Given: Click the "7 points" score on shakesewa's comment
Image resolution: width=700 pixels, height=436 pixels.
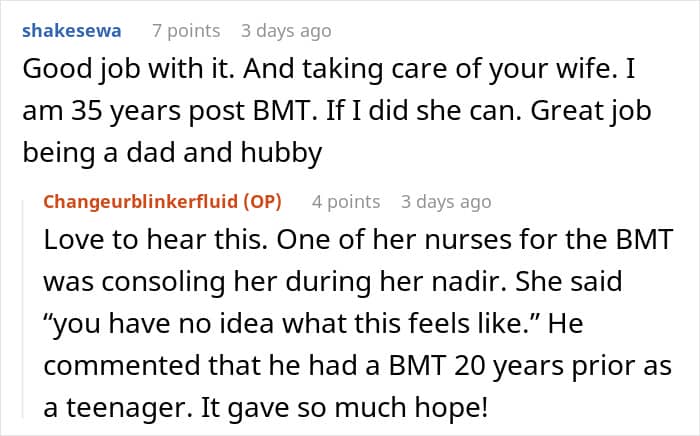Looking at the screenshot, I should pos(186,31).
